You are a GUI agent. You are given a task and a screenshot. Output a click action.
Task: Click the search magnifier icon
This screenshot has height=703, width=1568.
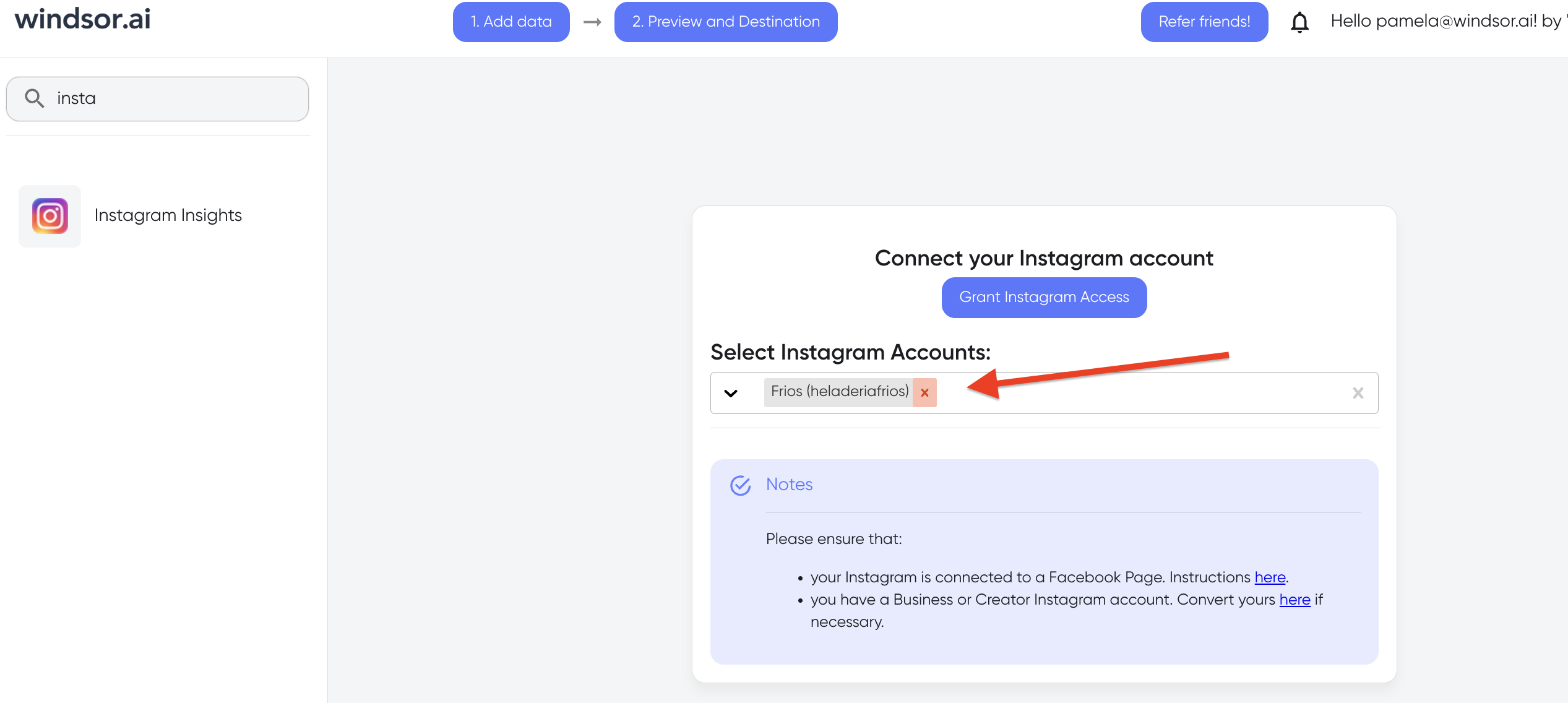click(x=33, y=97)
